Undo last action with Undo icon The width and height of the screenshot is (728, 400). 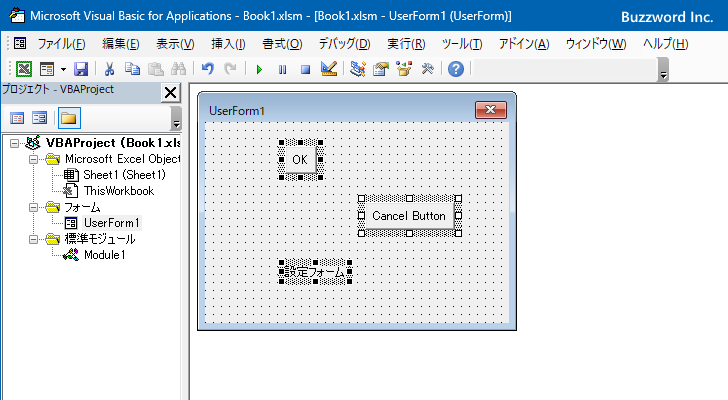tap(208, 69)
